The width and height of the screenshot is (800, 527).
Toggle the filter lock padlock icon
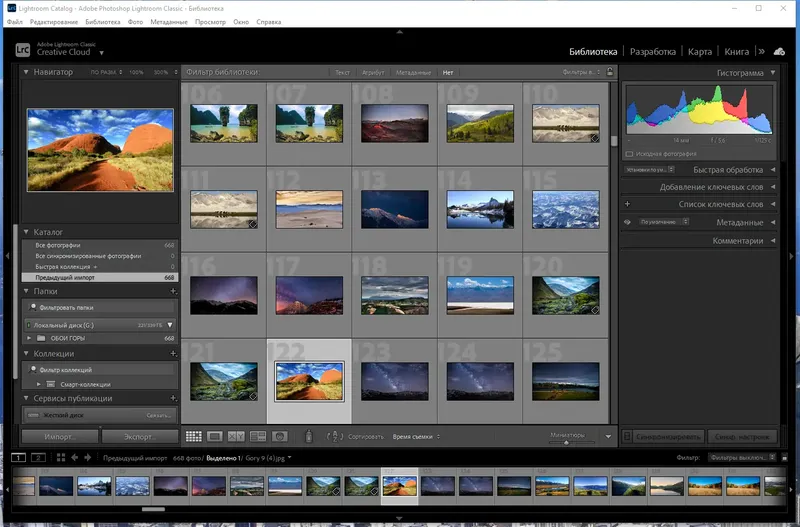(610, 72)
